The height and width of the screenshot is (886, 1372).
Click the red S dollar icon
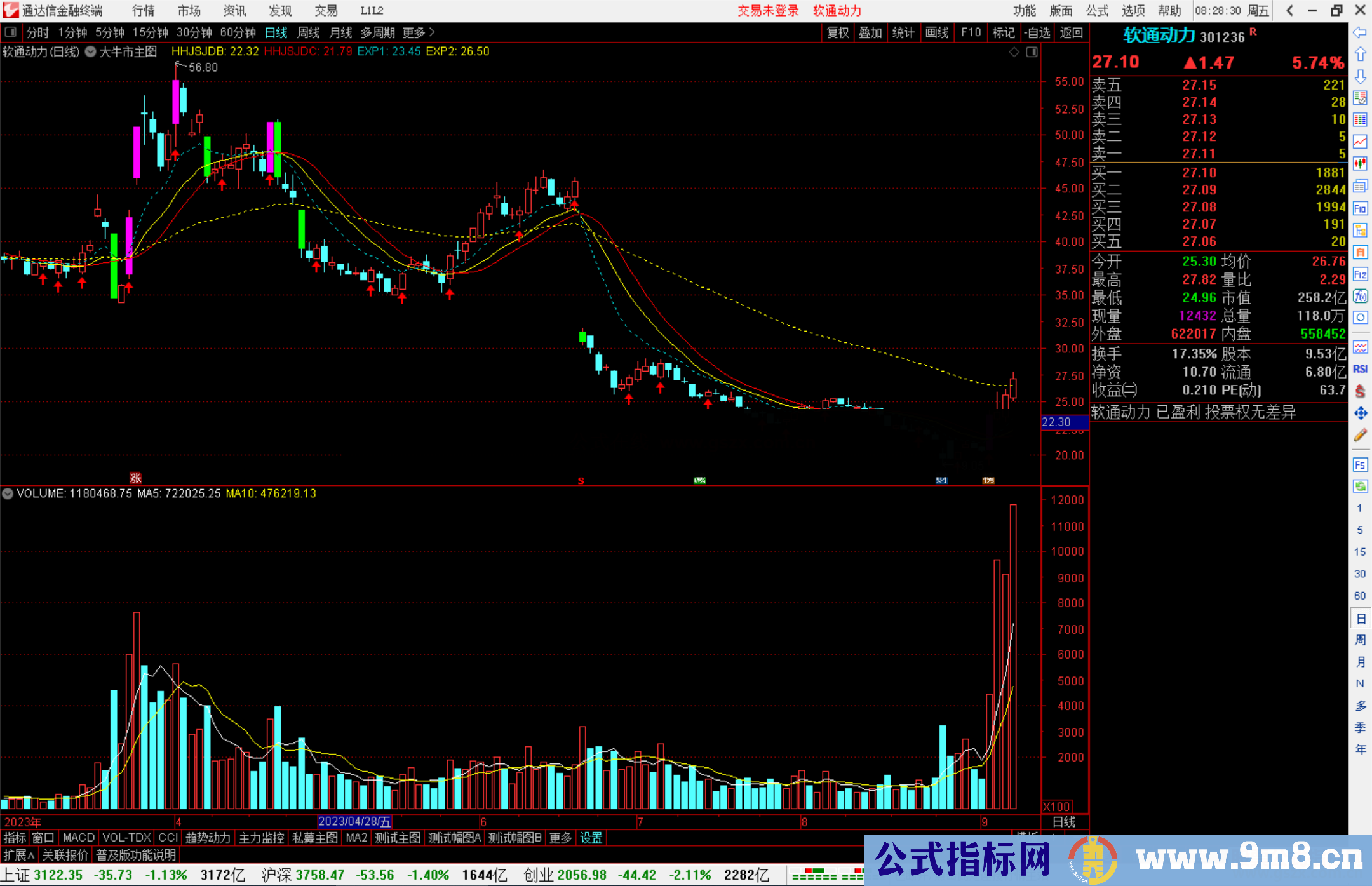tap(1360, 391)
